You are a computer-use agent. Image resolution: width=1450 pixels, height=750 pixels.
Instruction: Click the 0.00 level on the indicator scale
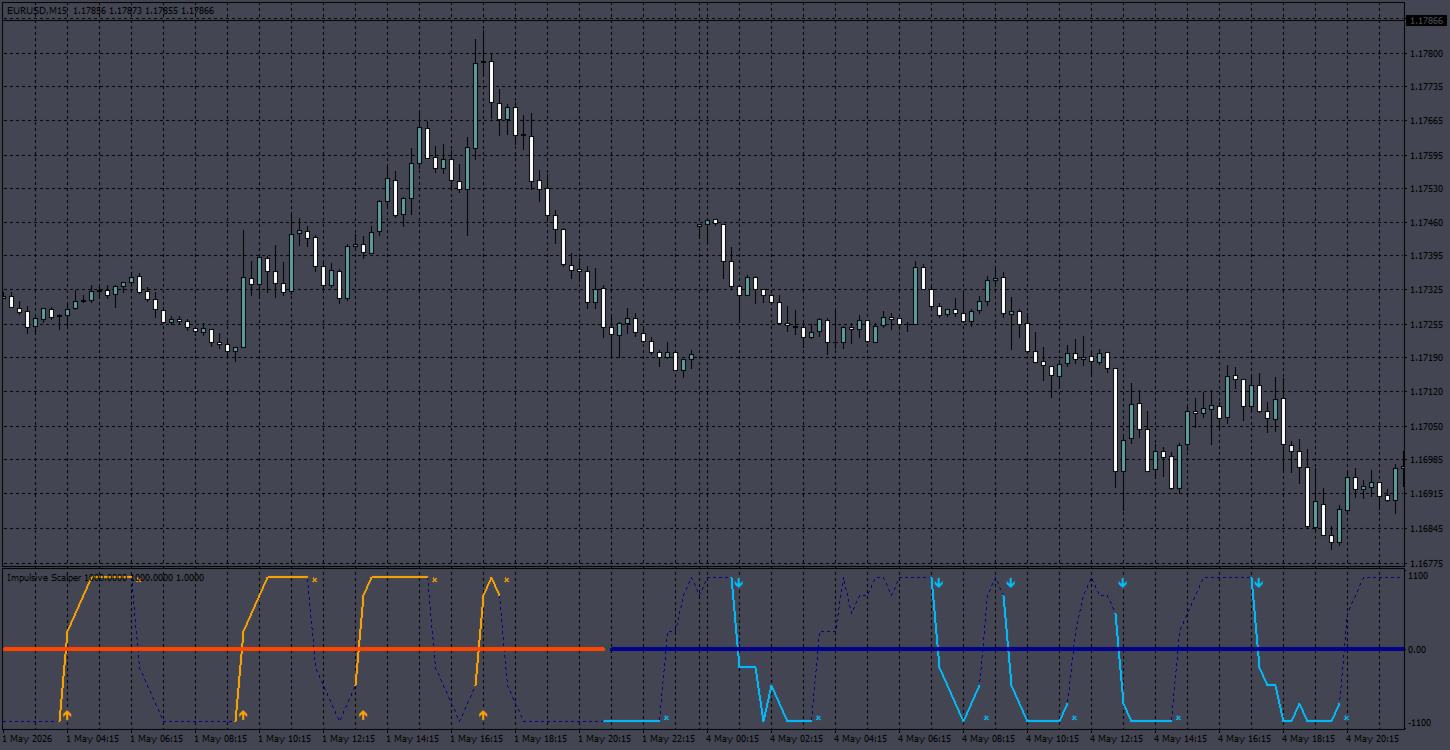[1418, 650]
